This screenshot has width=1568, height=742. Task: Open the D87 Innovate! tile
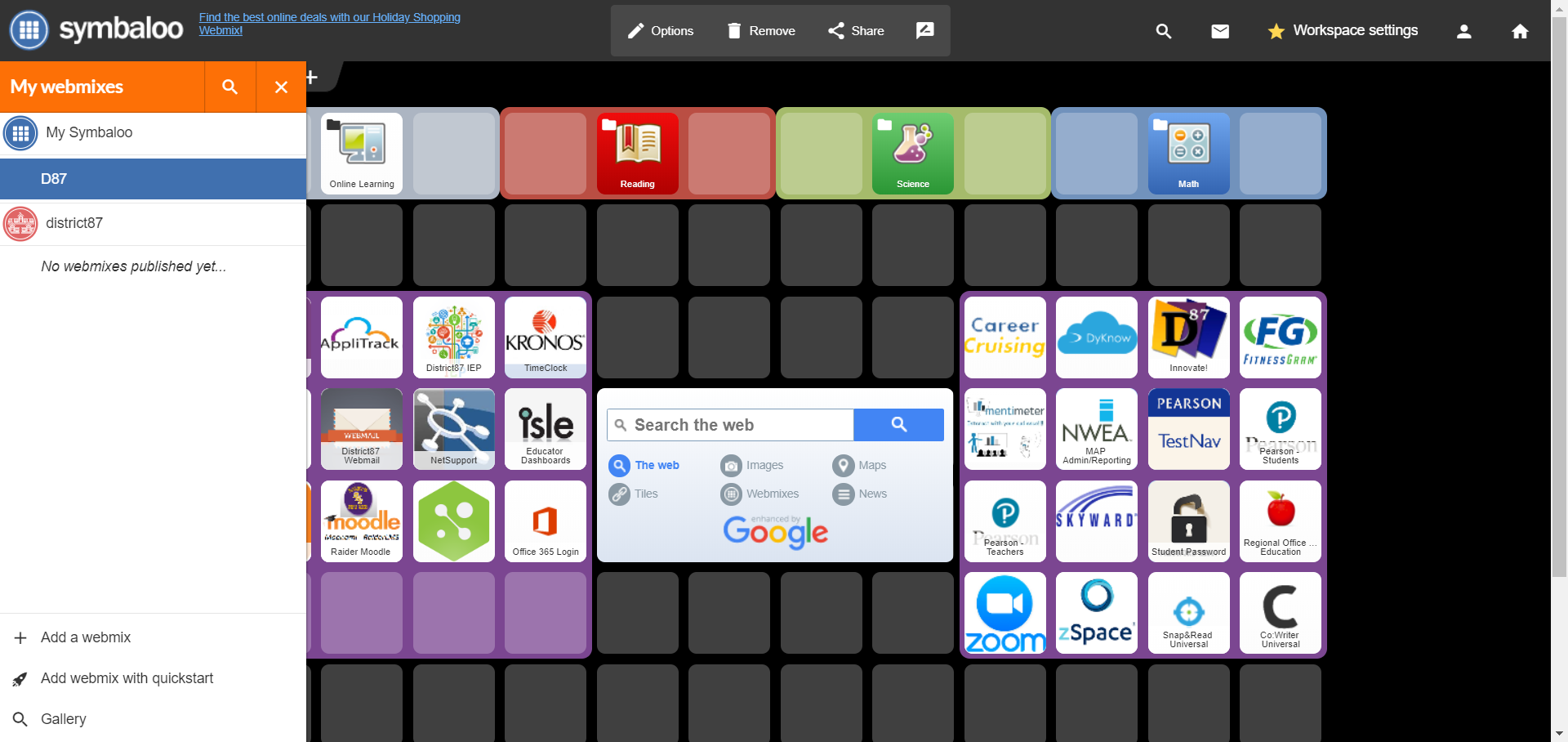click(1188, 337)
